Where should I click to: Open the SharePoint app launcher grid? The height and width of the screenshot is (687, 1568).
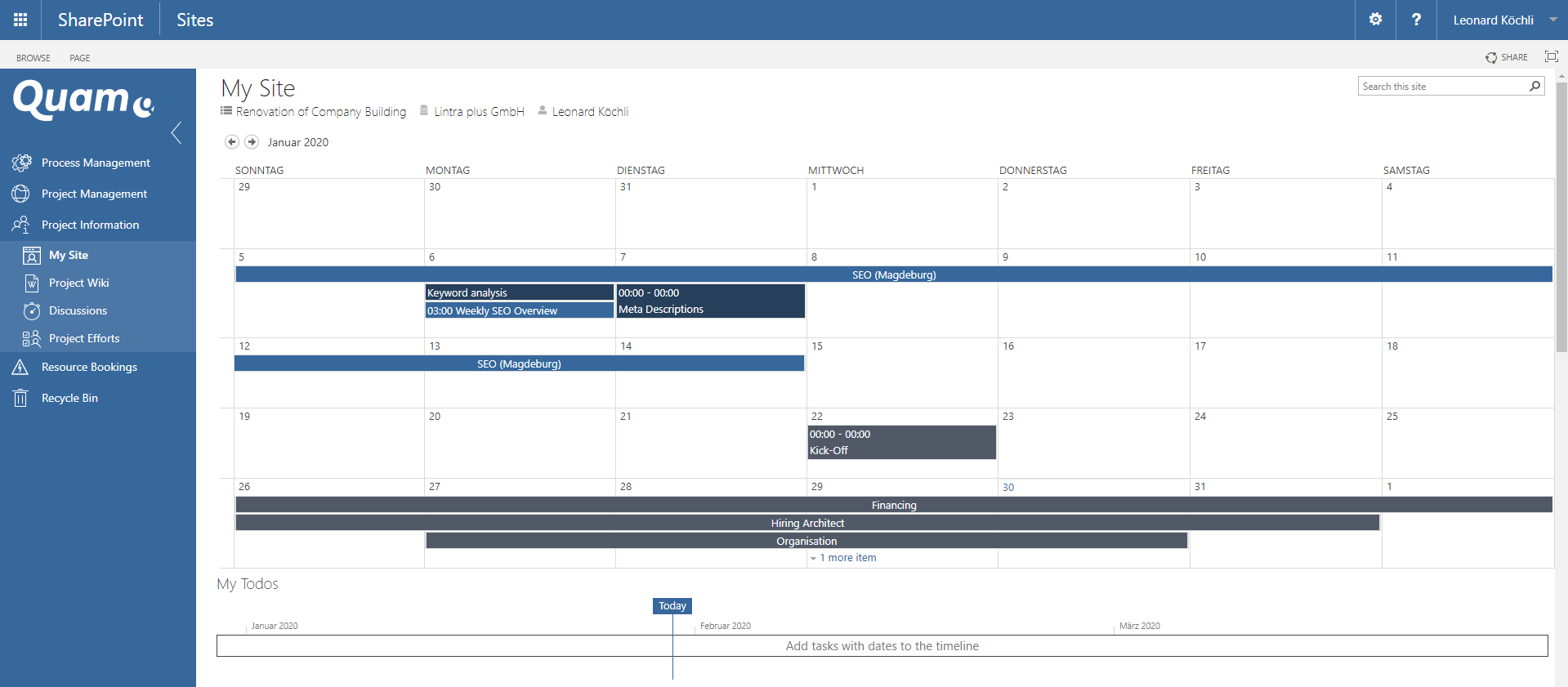[20, 20]
